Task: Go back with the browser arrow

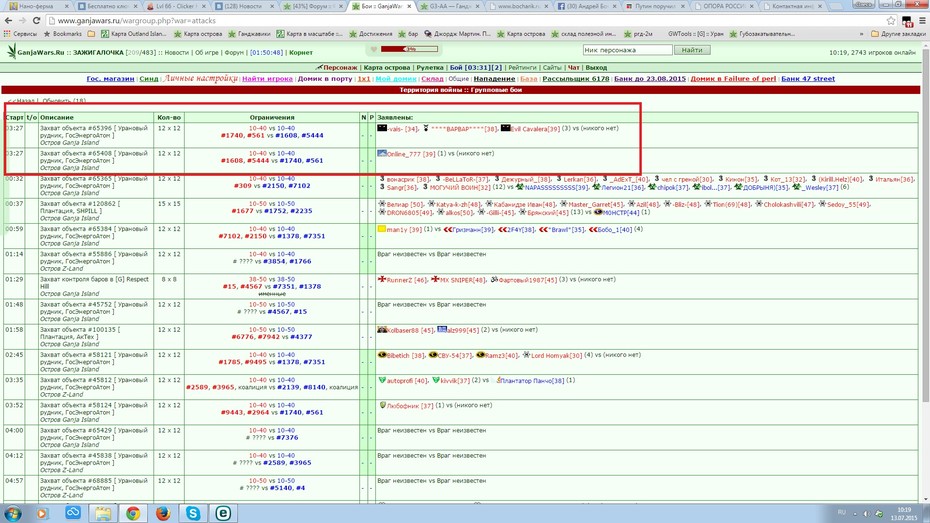Action: [8, 20]
